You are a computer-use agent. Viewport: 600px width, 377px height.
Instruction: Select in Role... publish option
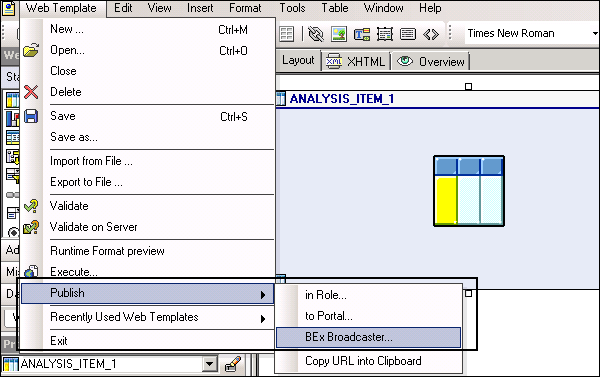coord(368,295)
